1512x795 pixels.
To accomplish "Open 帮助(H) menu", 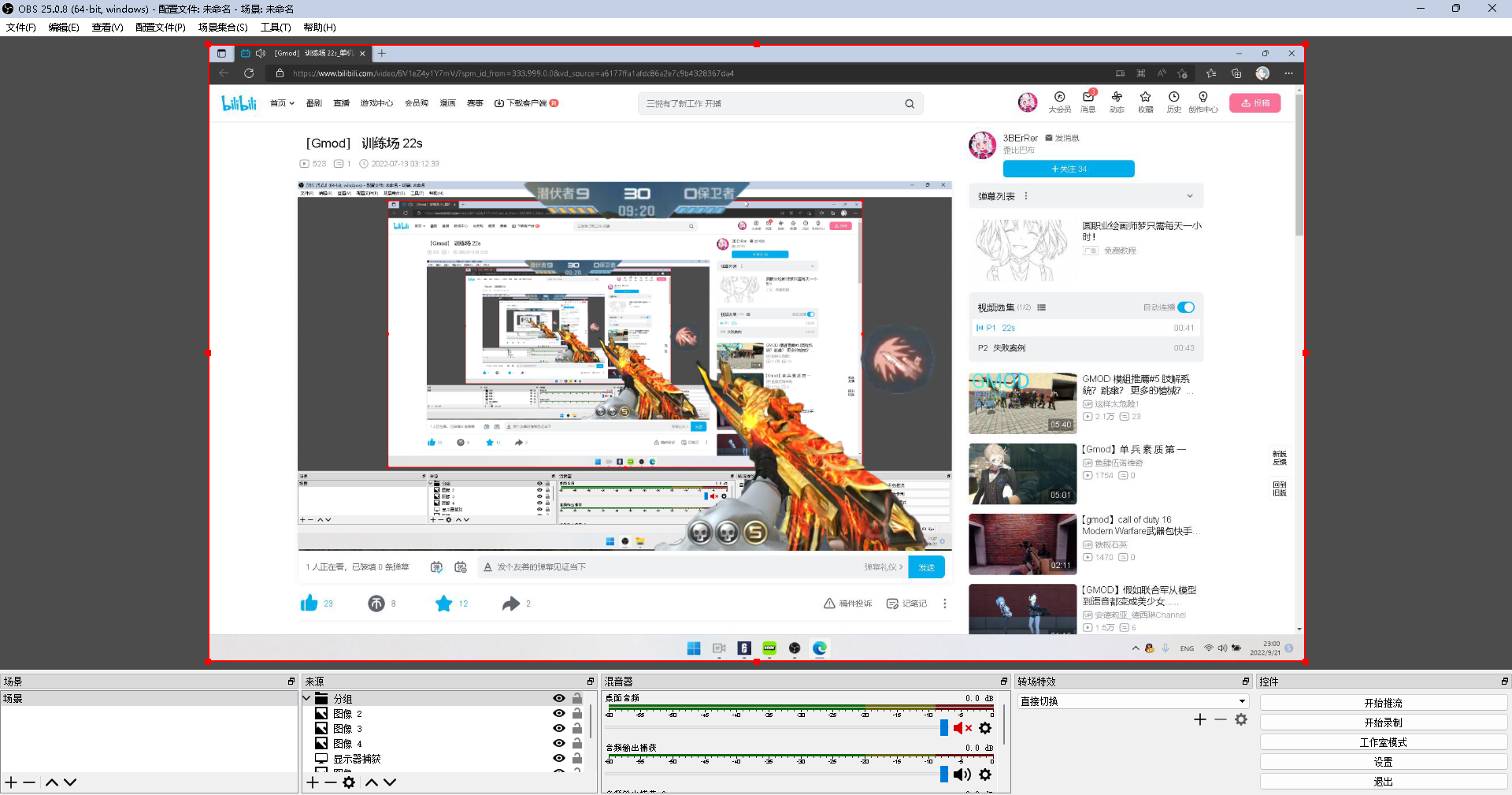I will [x=320, y=28].
